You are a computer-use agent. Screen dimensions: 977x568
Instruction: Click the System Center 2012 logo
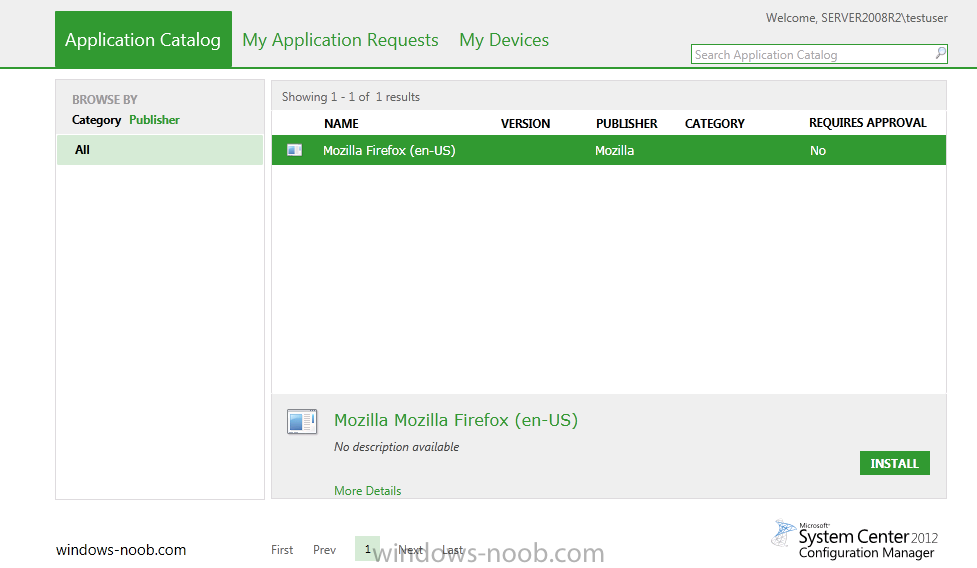coord(854,539)
